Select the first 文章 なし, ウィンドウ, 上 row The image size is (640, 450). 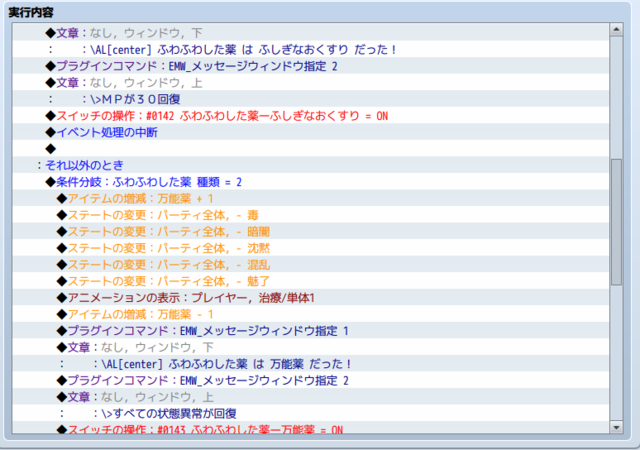click(311, 83)
